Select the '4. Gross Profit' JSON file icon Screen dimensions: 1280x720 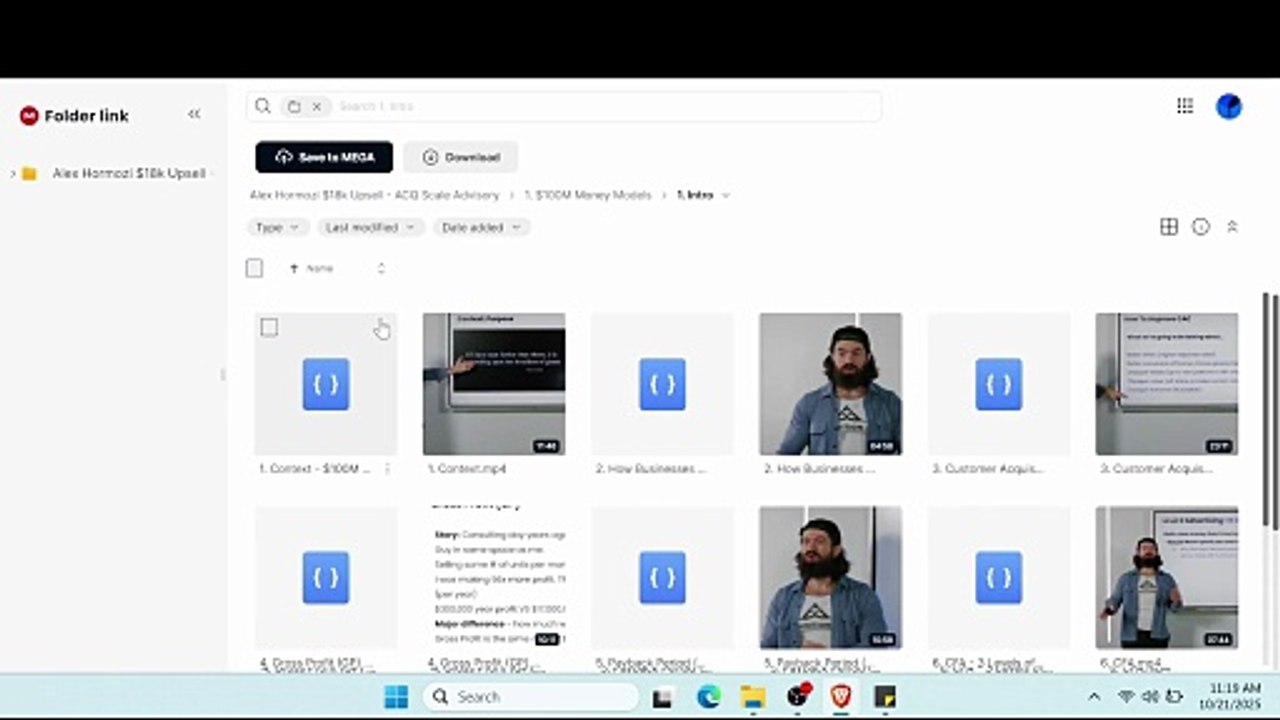pos(326,577)
